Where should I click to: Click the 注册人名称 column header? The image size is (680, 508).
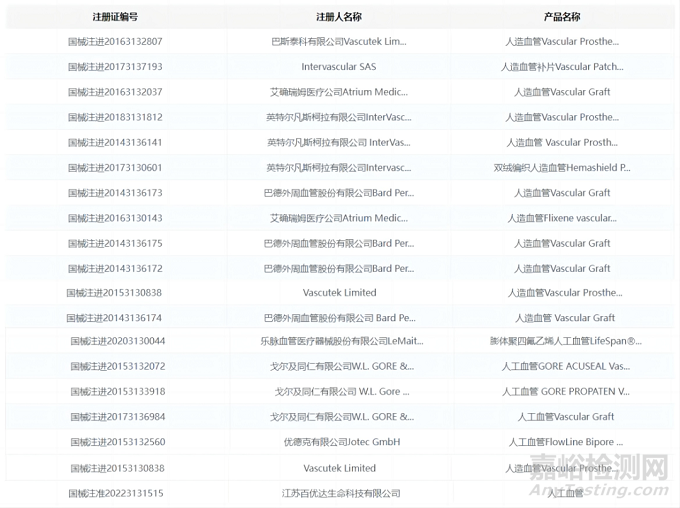click(x=339, y=17)
